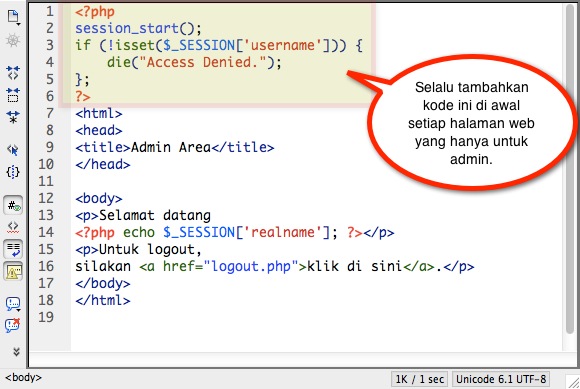Open the Open Documents list icon
The width and height of the screenshot is (580, 389).
click(13, 17)
